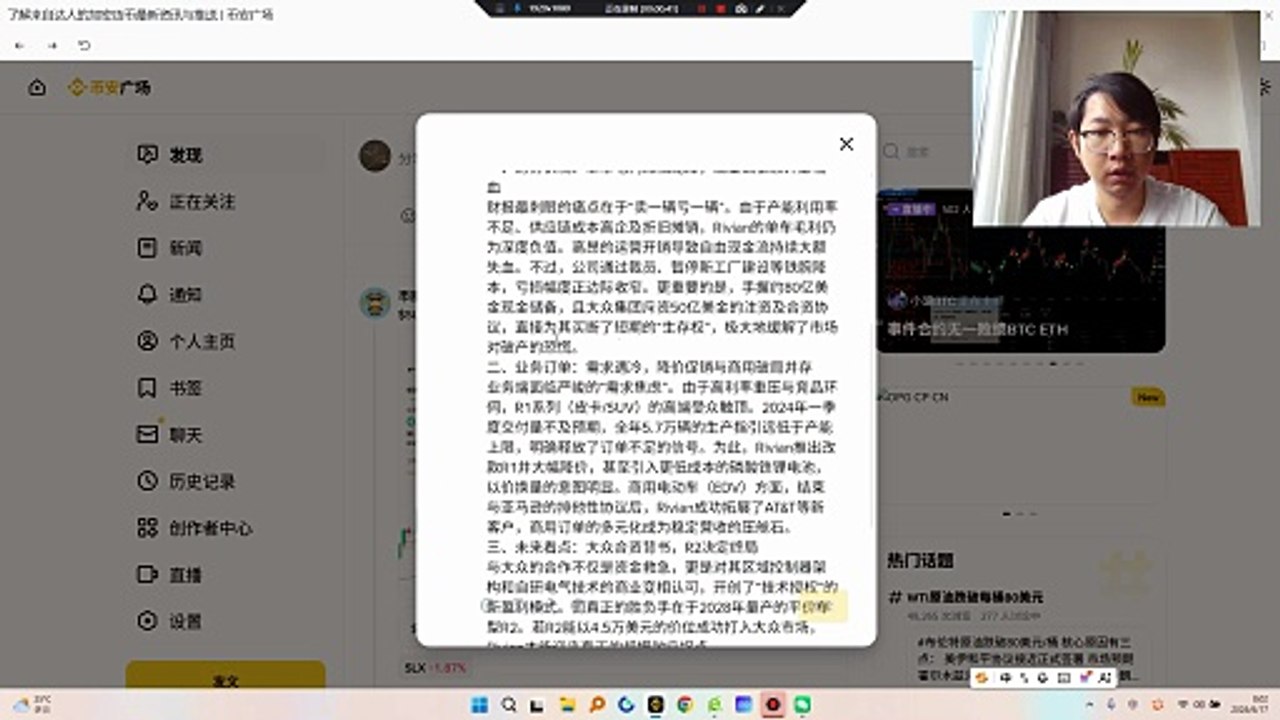
Task: Open the BTC ETH live stream thumbnail
Action: (x=1020, y=270)
